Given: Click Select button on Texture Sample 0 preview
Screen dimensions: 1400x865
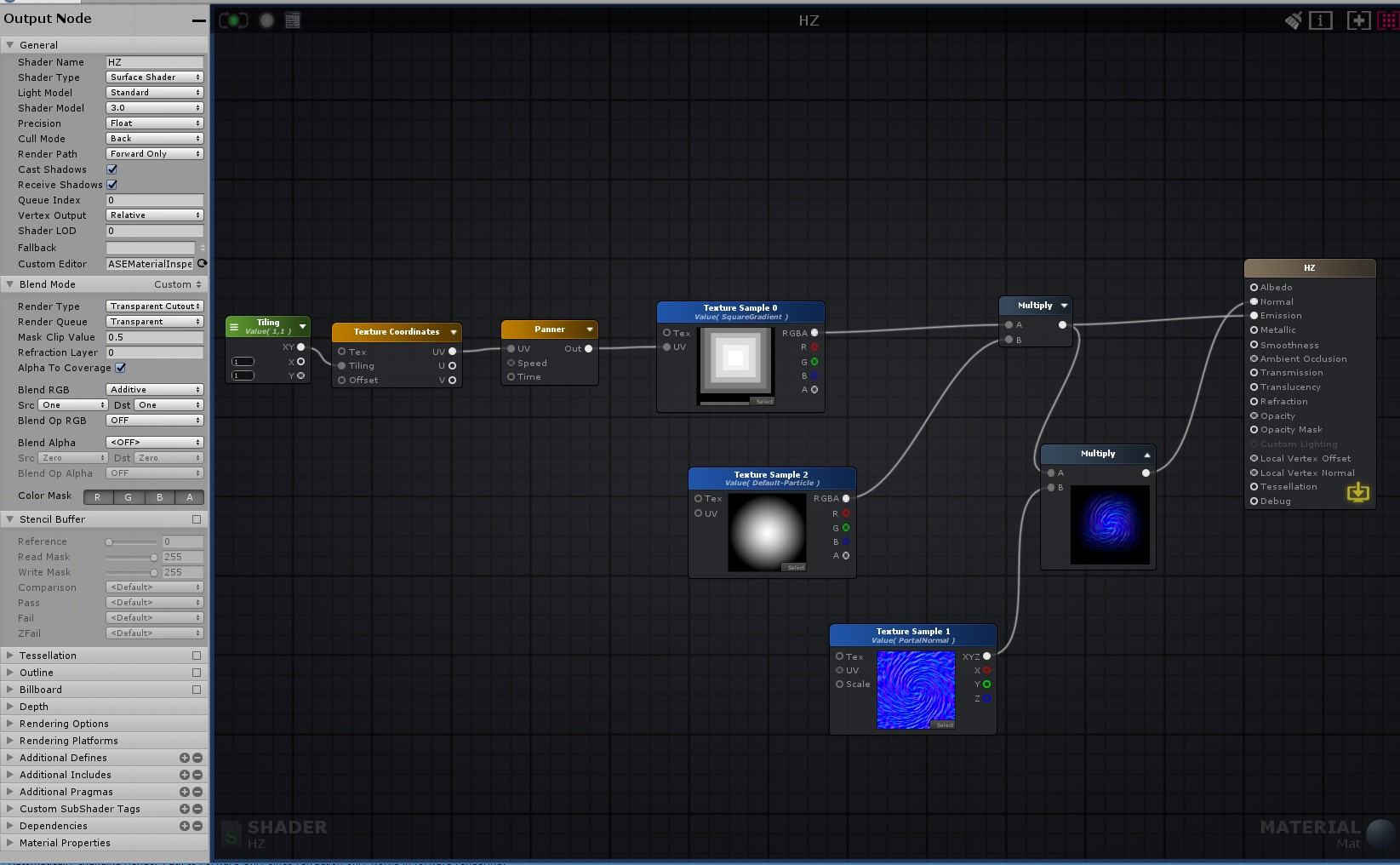Looking at the screenshot, I should (763, 401).
